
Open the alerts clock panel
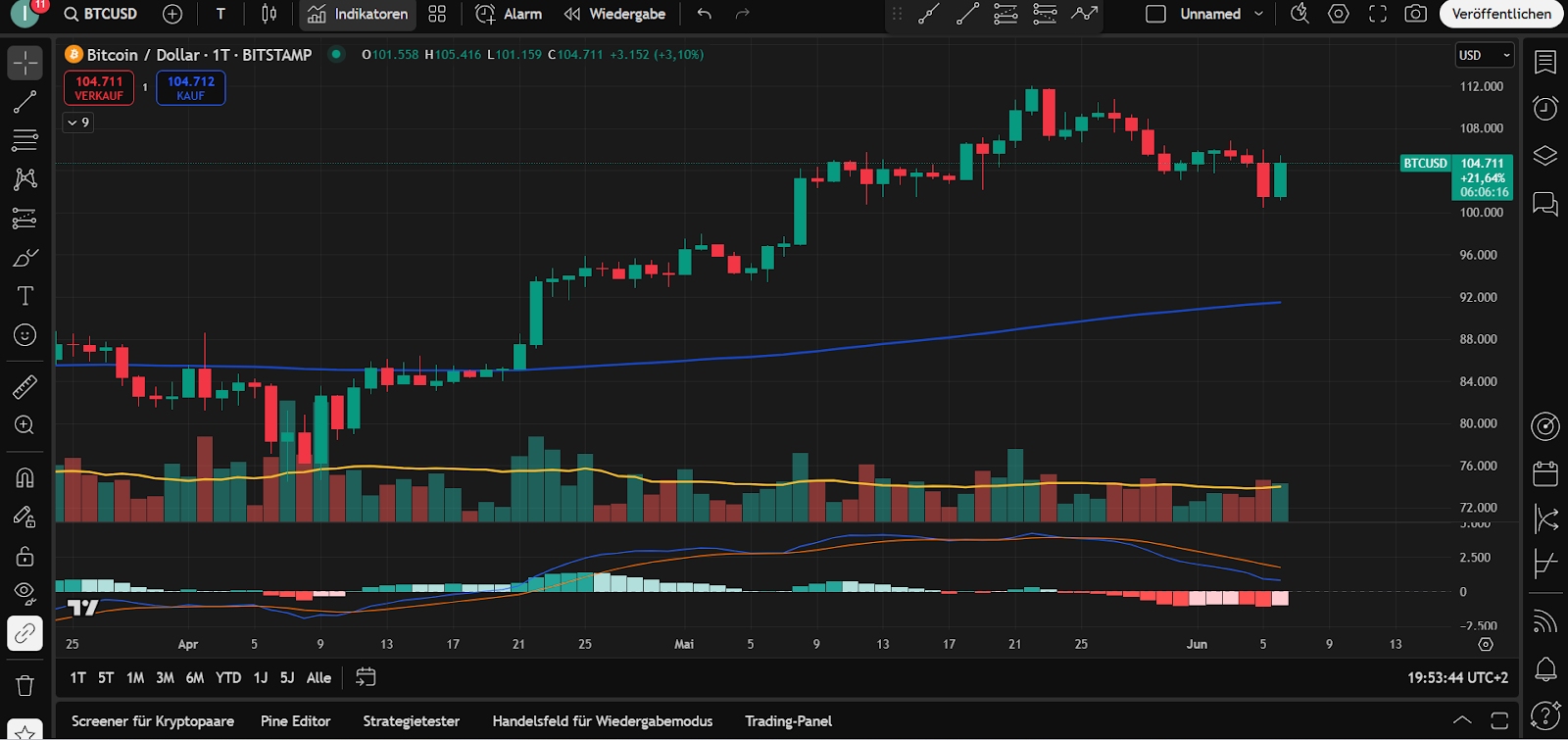[x=1545, y=108]
